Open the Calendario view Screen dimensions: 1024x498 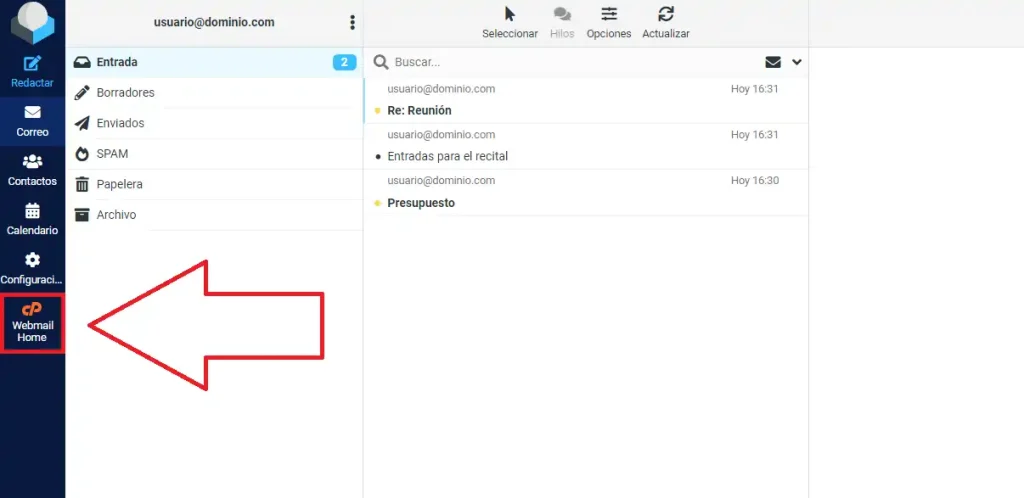tap(32, 218)
